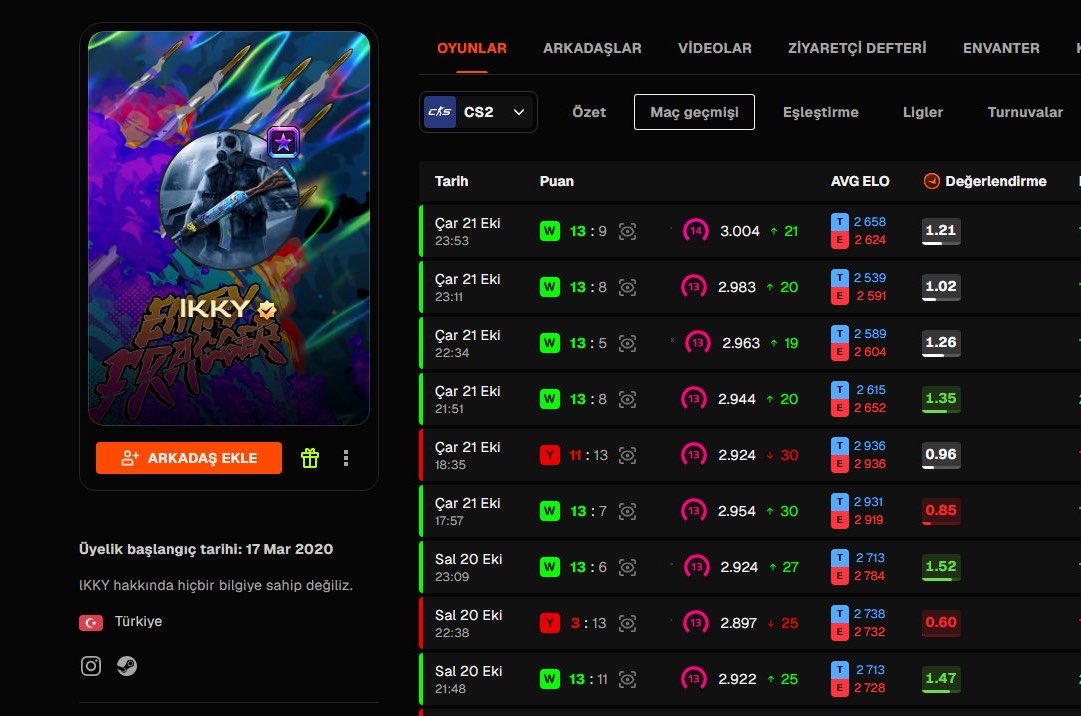The height and width of the screenshot is (716, 1081).
Task: Click the Türkiye flag icon
Action: tap(91, 622)
